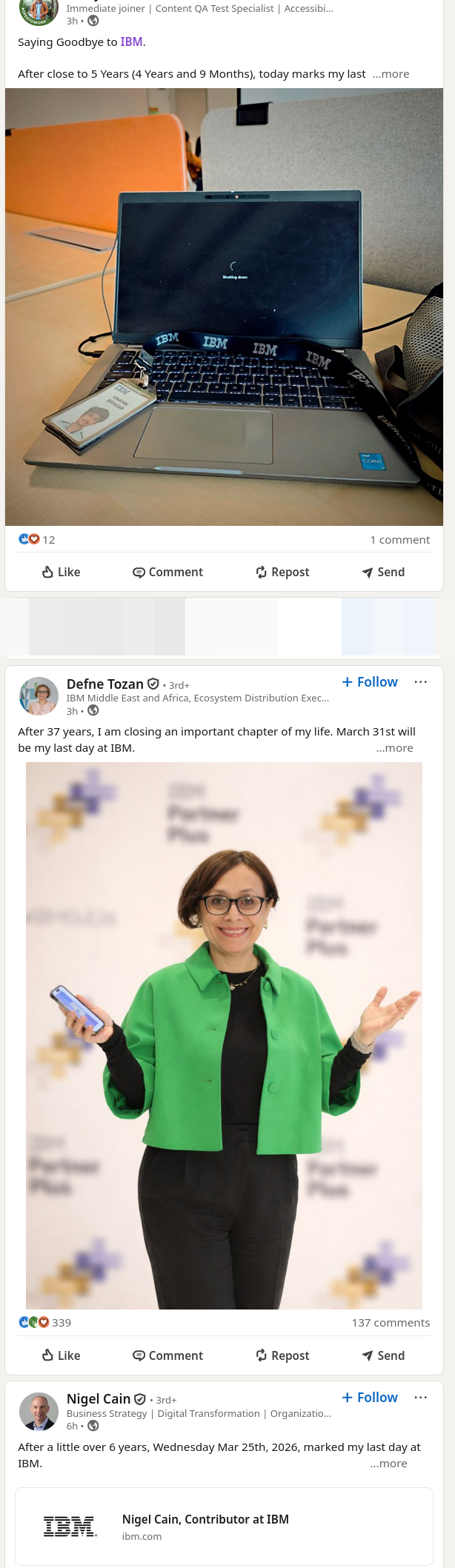The image size is (455, 1568).
Task: Open comment box on Defne Tozan's post
Action: tap(167, 1355)
